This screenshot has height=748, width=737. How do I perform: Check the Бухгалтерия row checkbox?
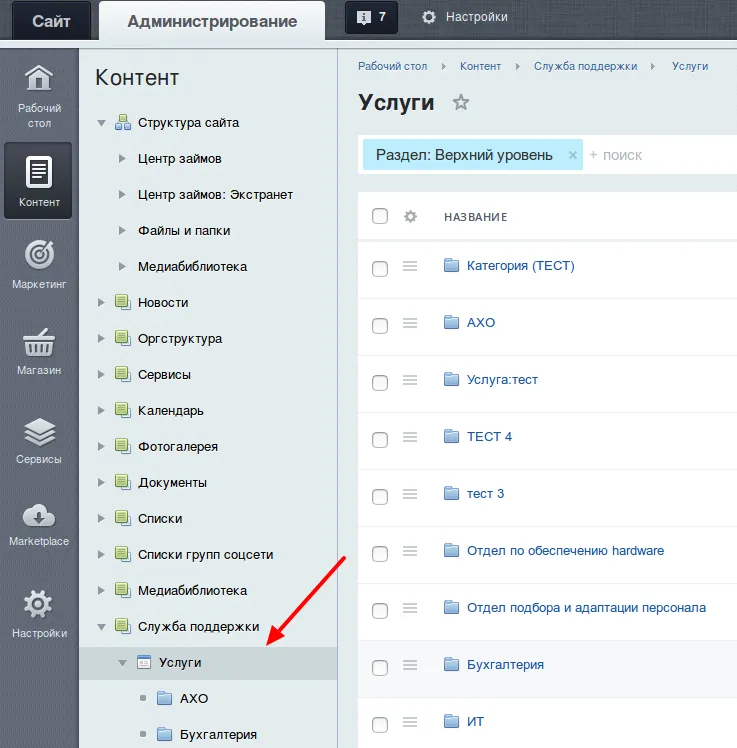coord(380,667)
